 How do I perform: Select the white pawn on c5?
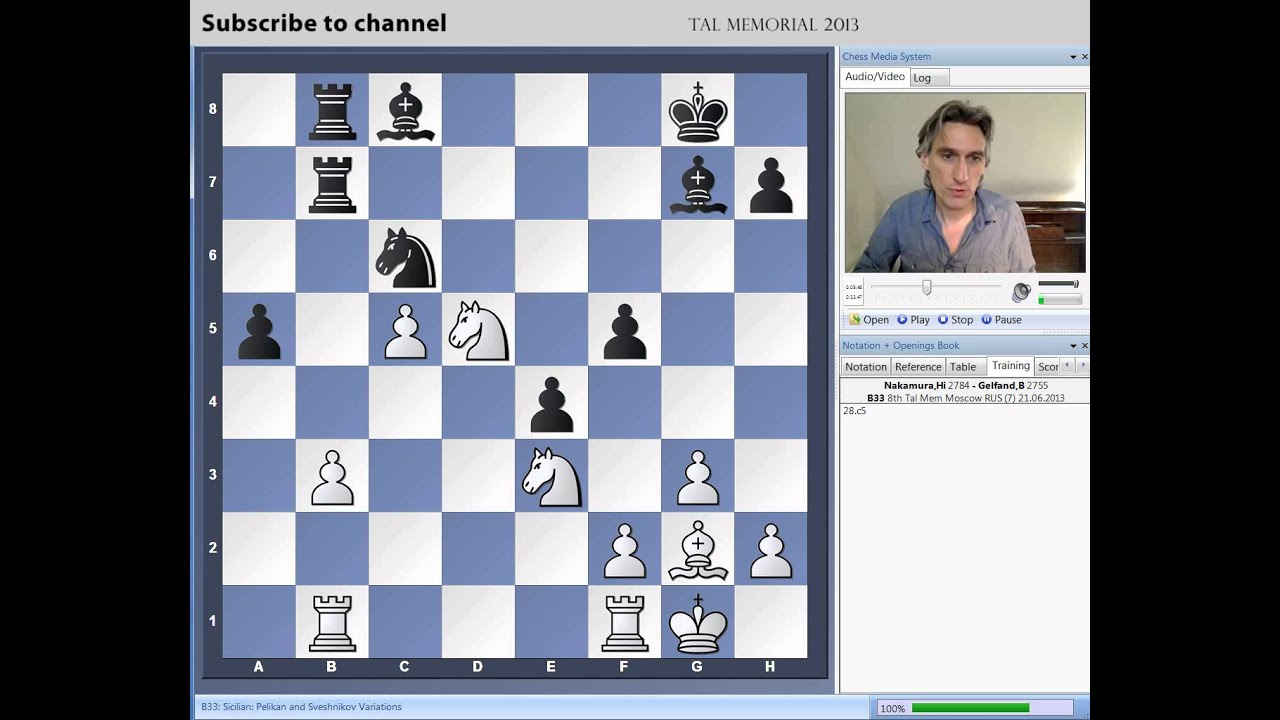pyautogui.click(x=405, y=332)
